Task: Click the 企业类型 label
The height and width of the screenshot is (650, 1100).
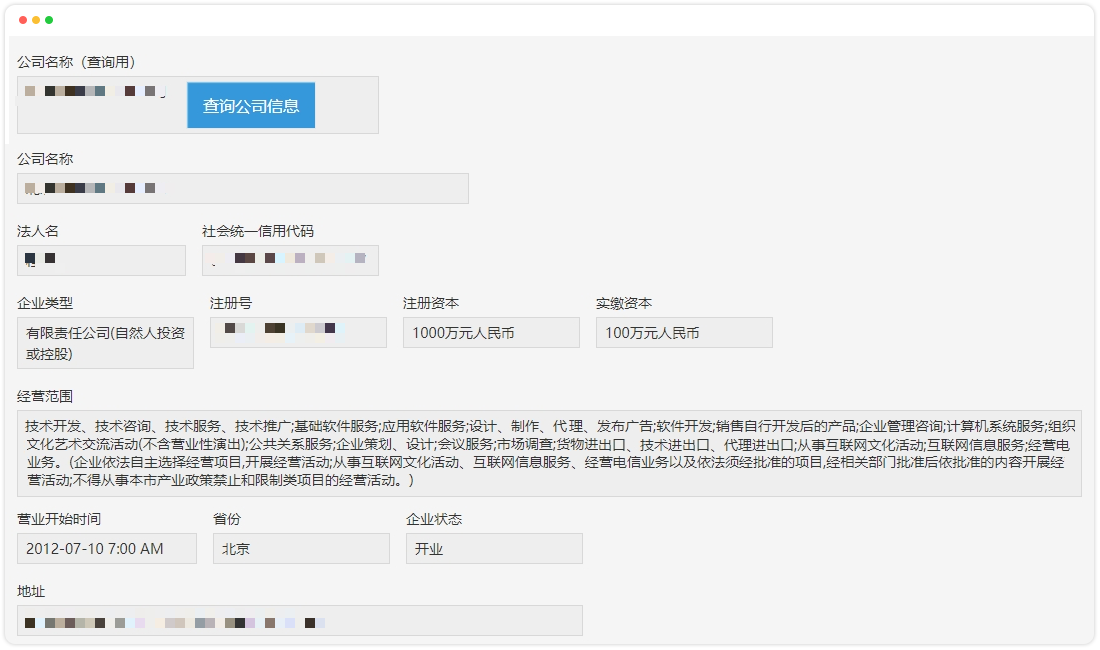Action: coord(45,303)
